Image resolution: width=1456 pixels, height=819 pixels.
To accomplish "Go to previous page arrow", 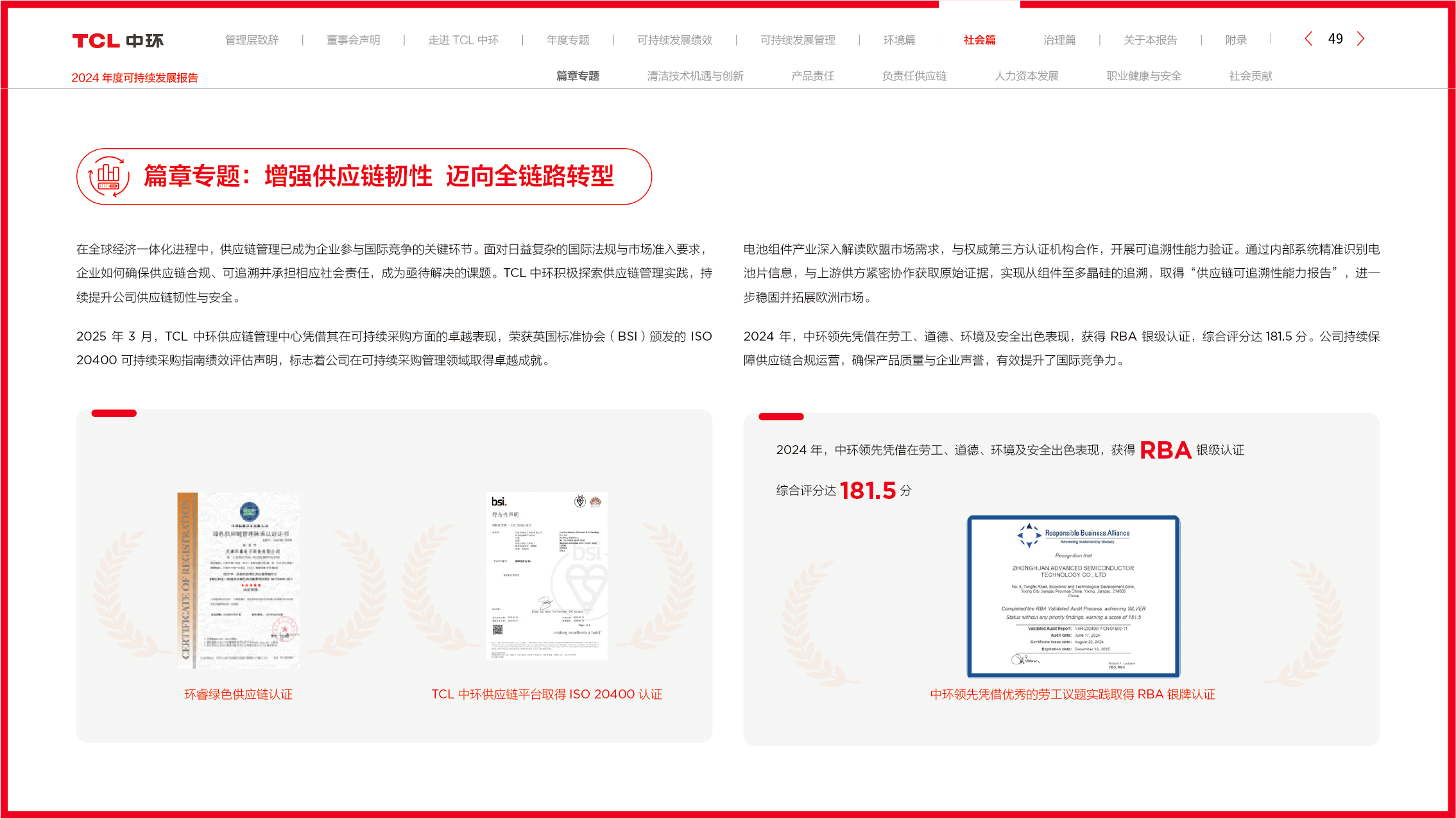I will coord(1308,39).
